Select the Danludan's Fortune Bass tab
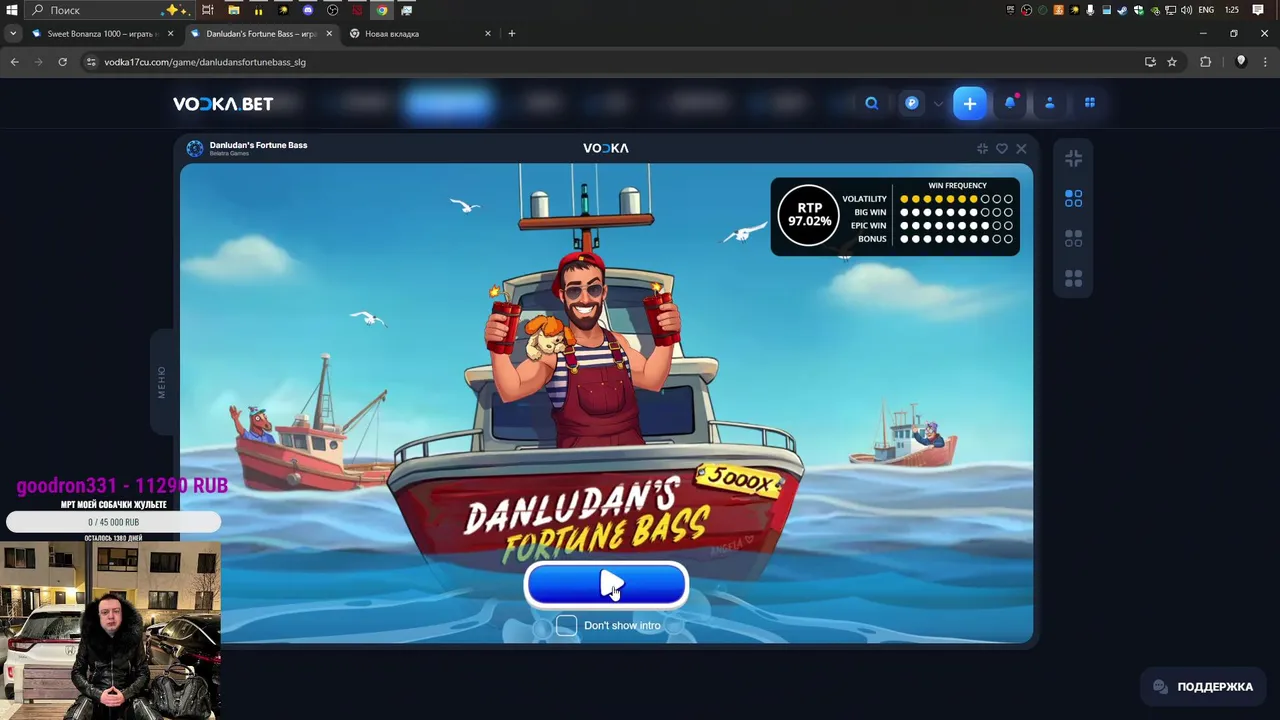Screen dimensions: 1280x720 [260, 33]
